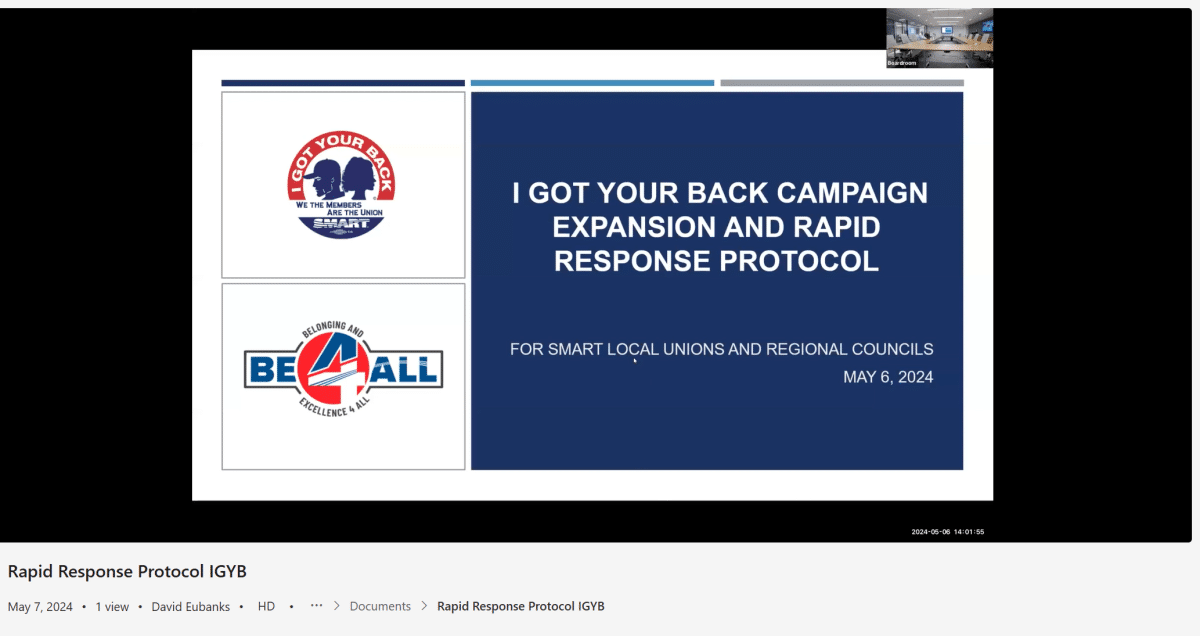Viewport: 1200px width, 636px height.
Task: Click the I Got Your Back logo
Action: click(x=342, y=186)
